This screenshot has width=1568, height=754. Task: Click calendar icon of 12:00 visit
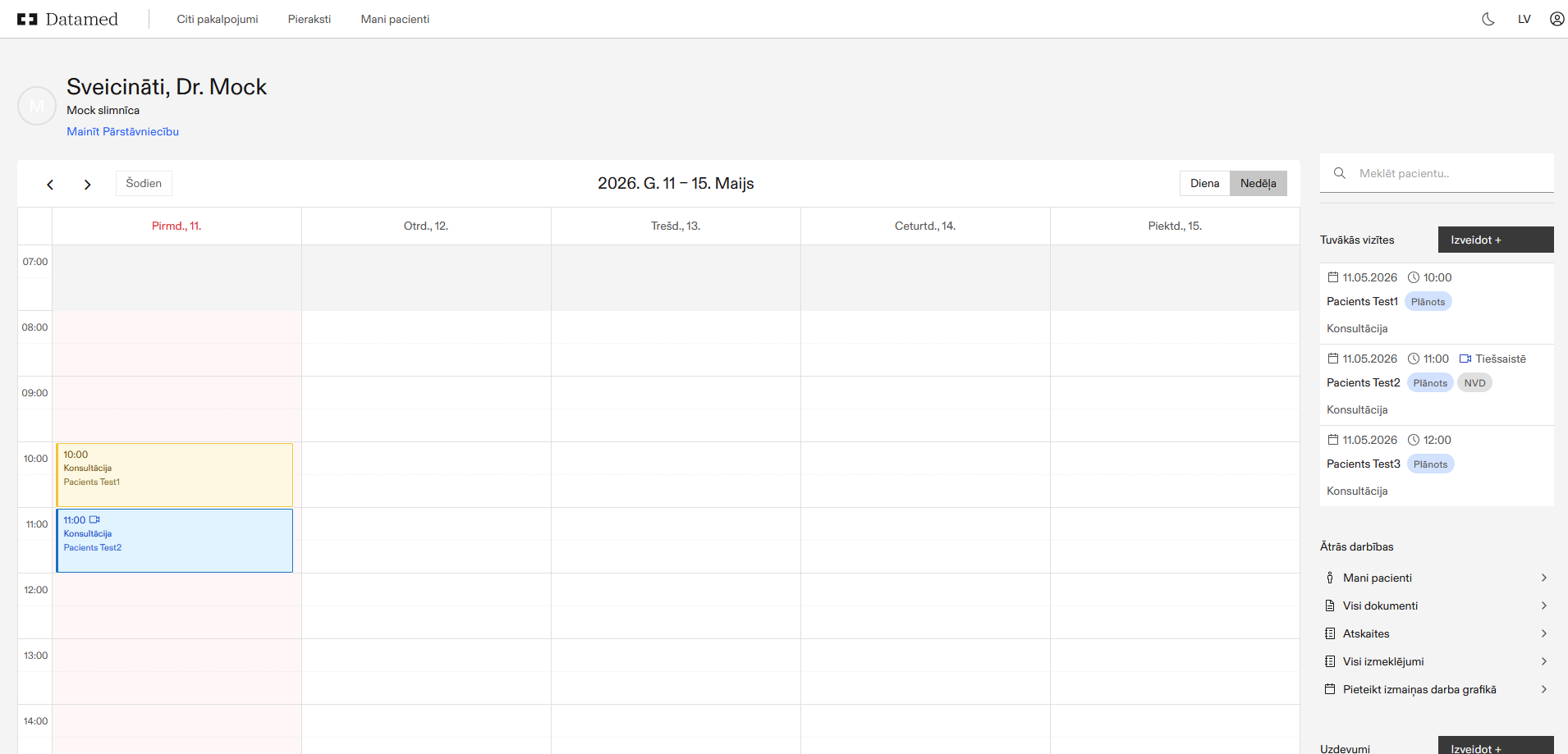pos(1333,440)
